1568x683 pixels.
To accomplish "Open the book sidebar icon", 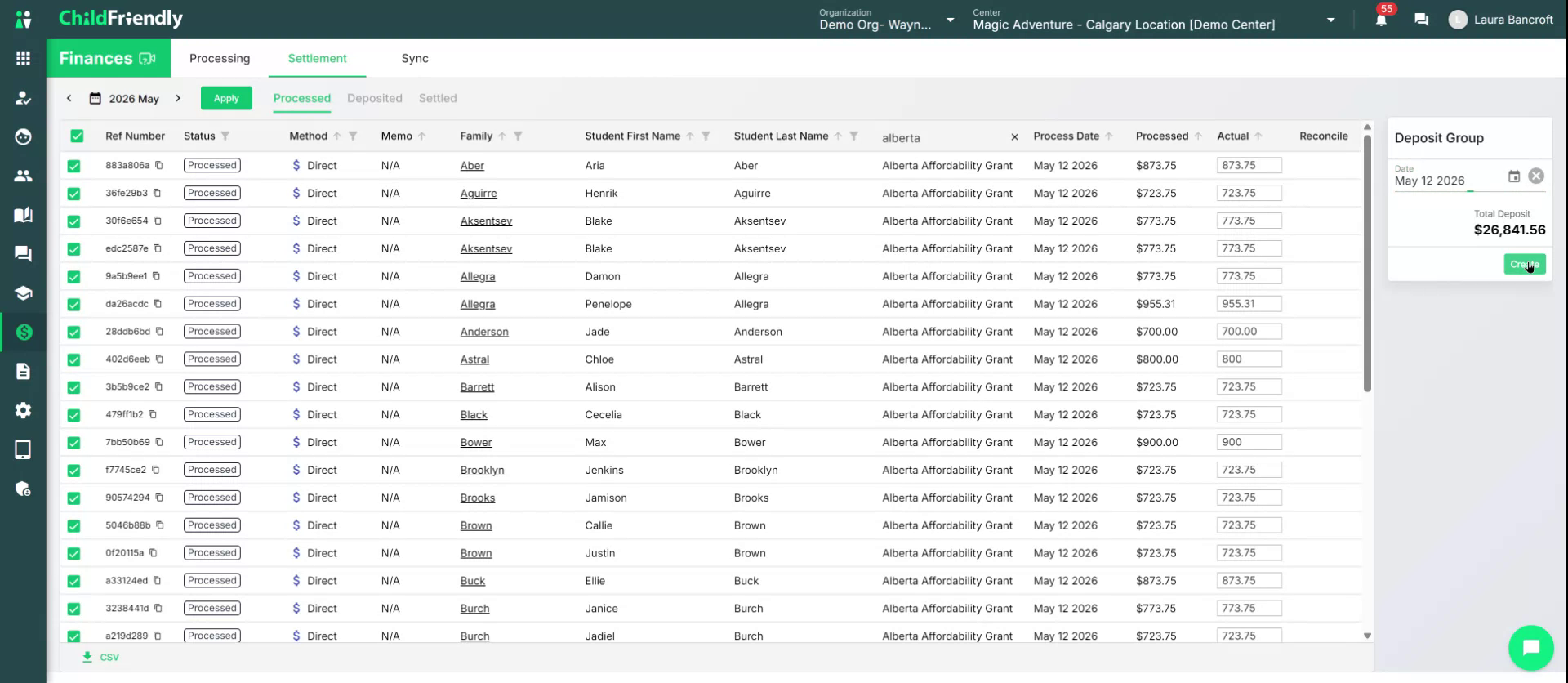I will pyautogui.click(x=23, y=215).
